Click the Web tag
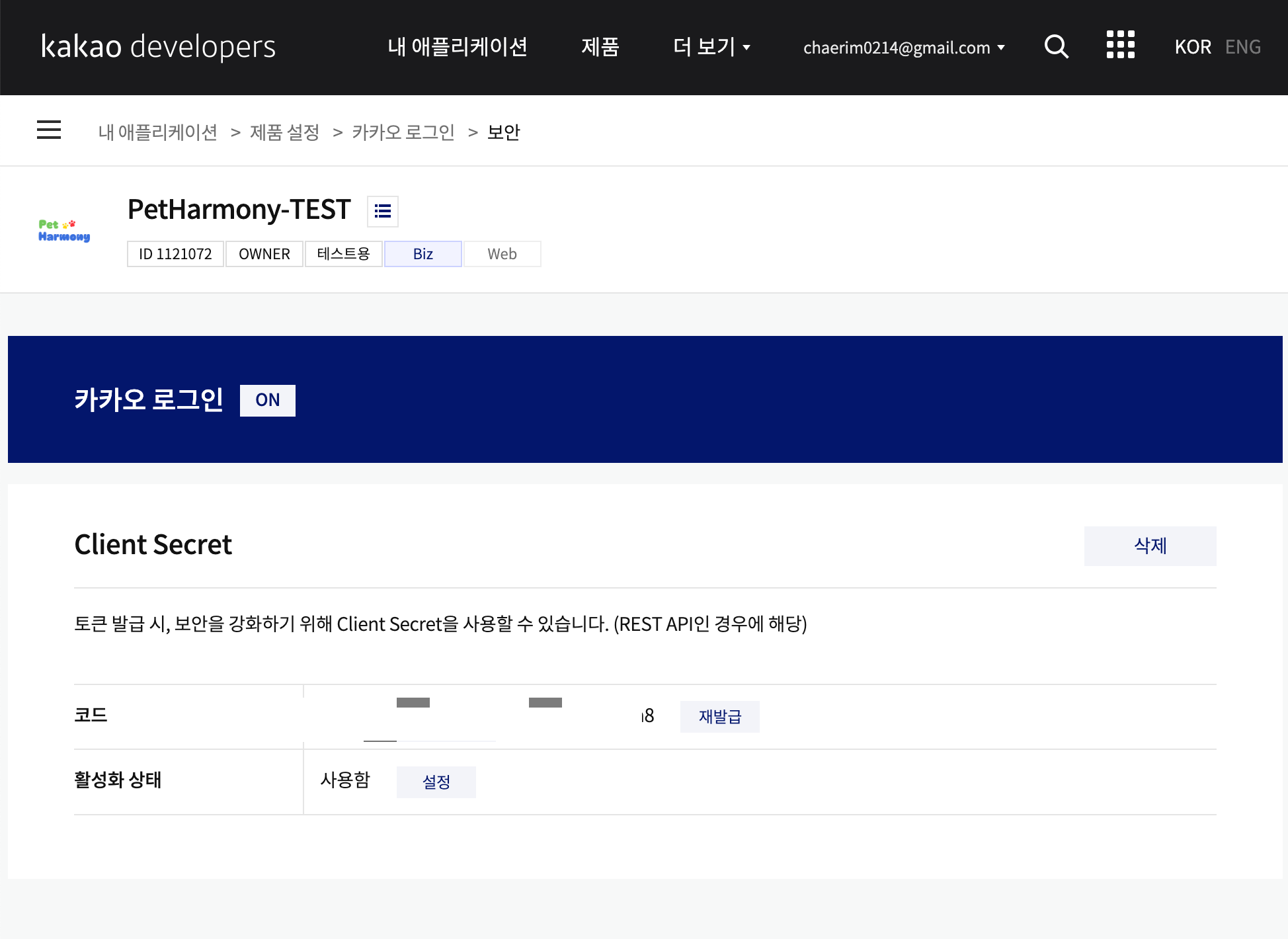Viewport: 1288px width, 939px height. pyautogui.click(x=503, y=254)
